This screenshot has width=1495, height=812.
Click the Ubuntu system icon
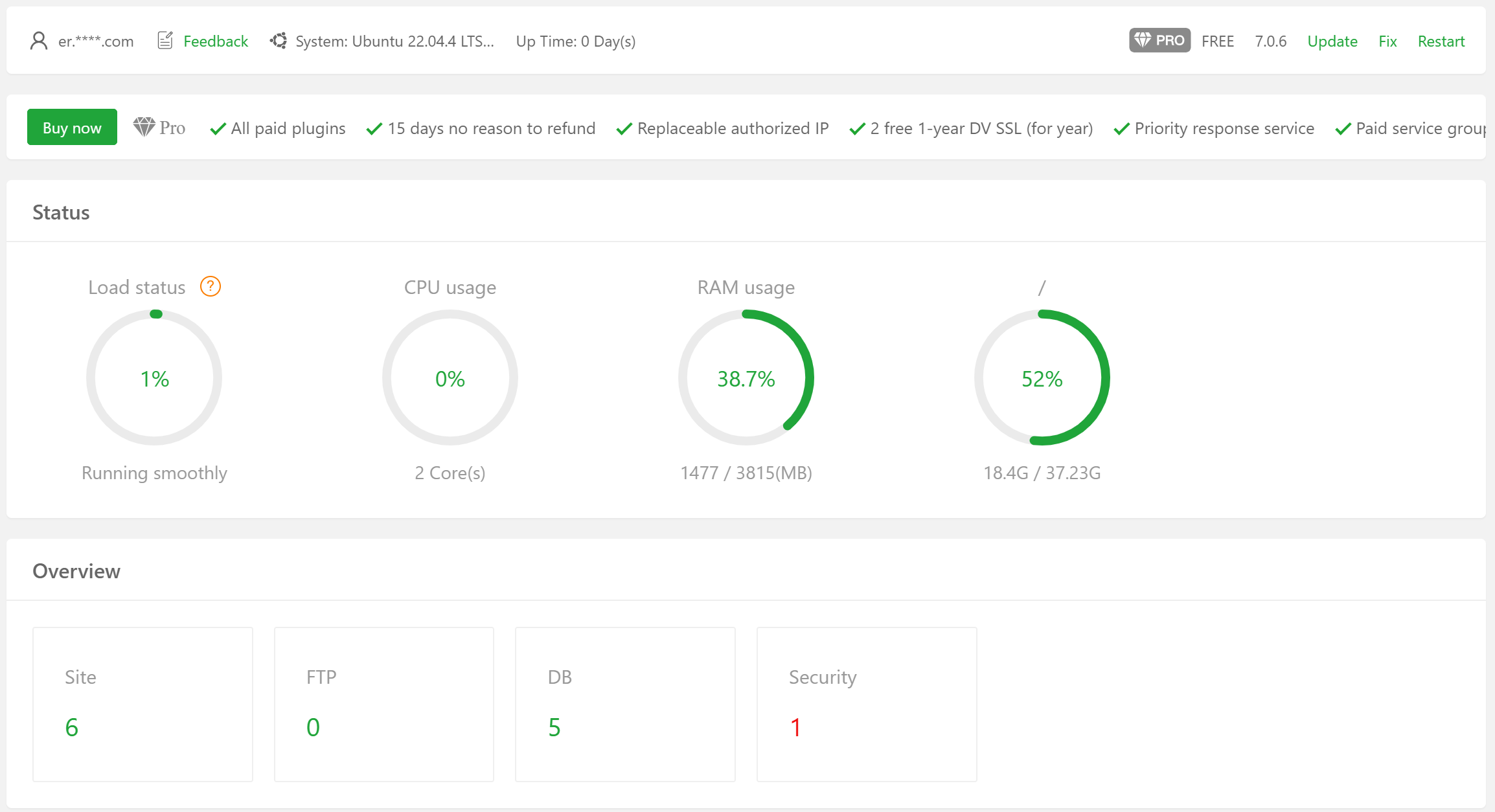pyautogui.click(x=279, y=40)
